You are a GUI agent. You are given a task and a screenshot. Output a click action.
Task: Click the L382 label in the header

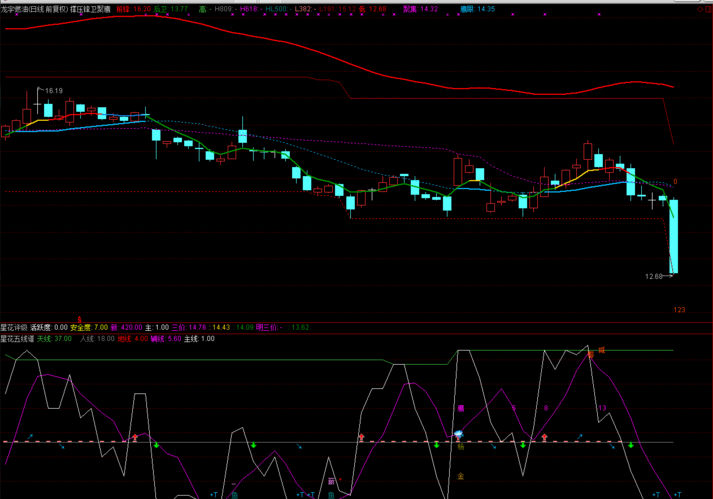(x=303, y=9)
